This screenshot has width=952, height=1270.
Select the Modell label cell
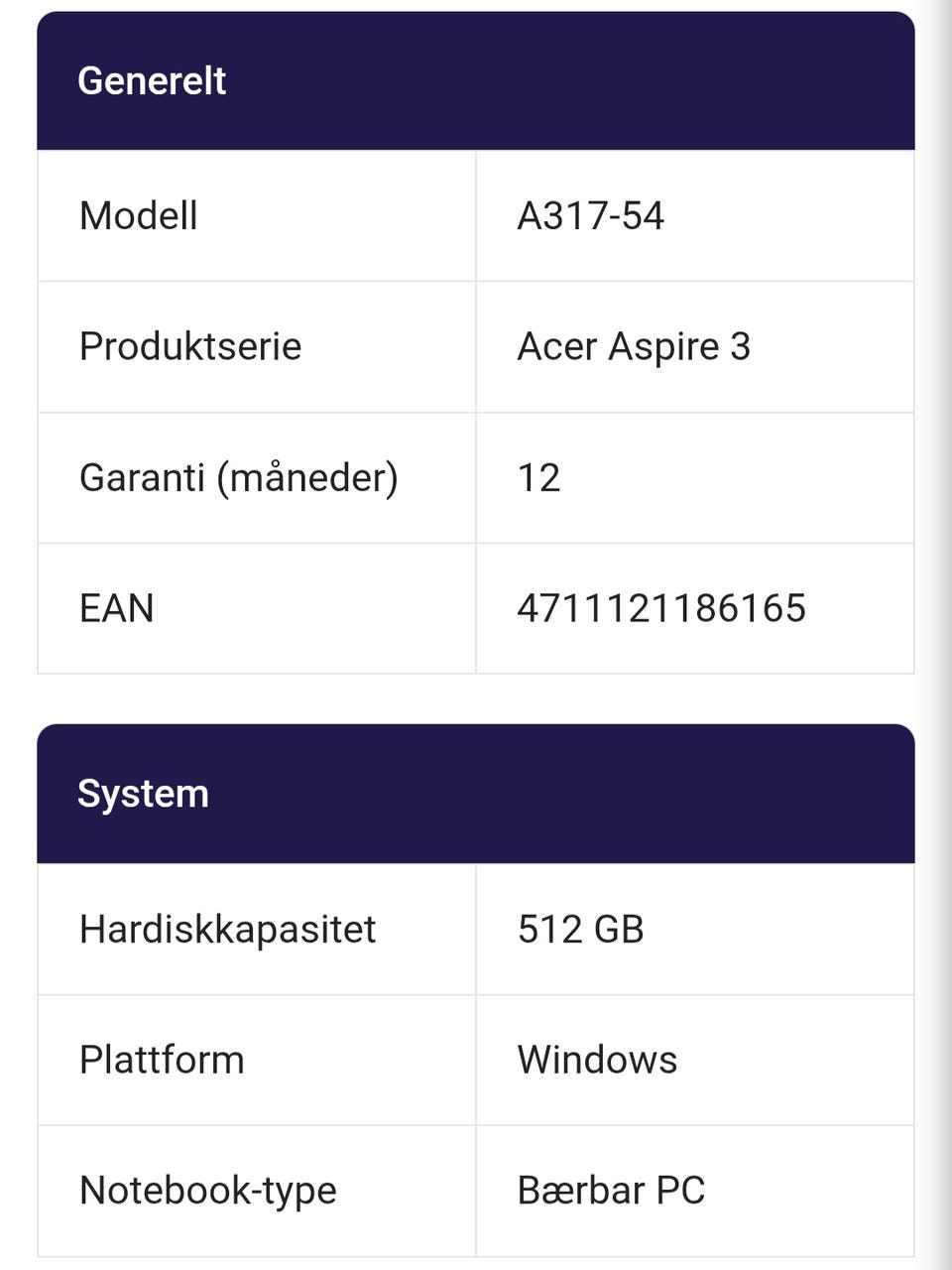[x=139, y=215]
